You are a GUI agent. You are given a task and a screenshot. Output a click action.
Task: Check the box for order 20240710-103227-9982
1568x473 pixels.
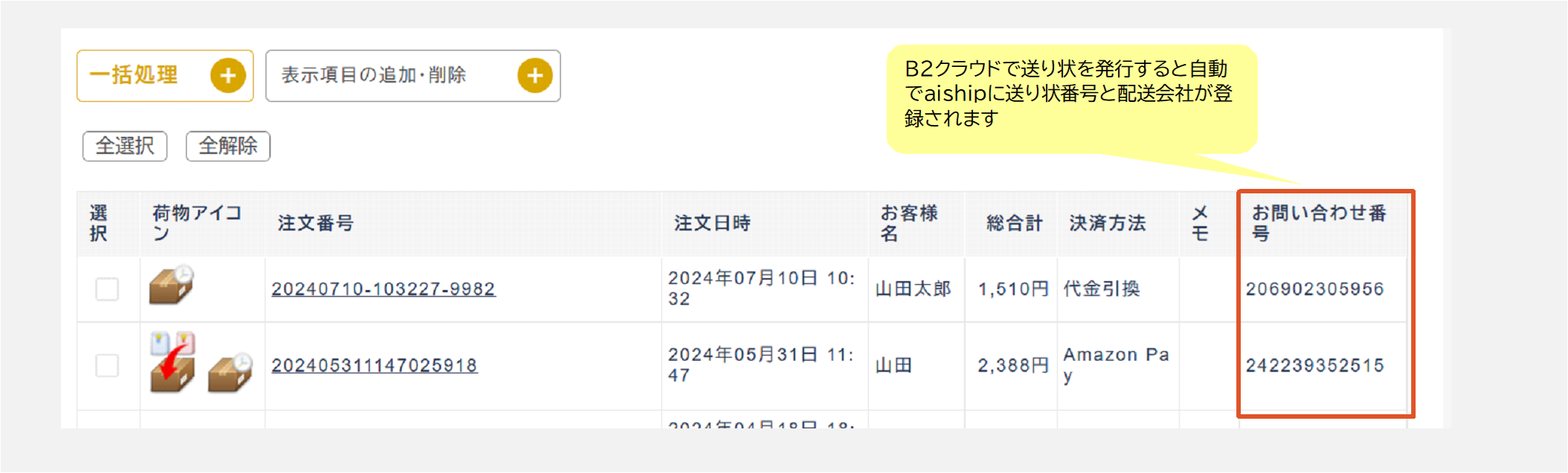pyautogui.click(x=107, y=289)
